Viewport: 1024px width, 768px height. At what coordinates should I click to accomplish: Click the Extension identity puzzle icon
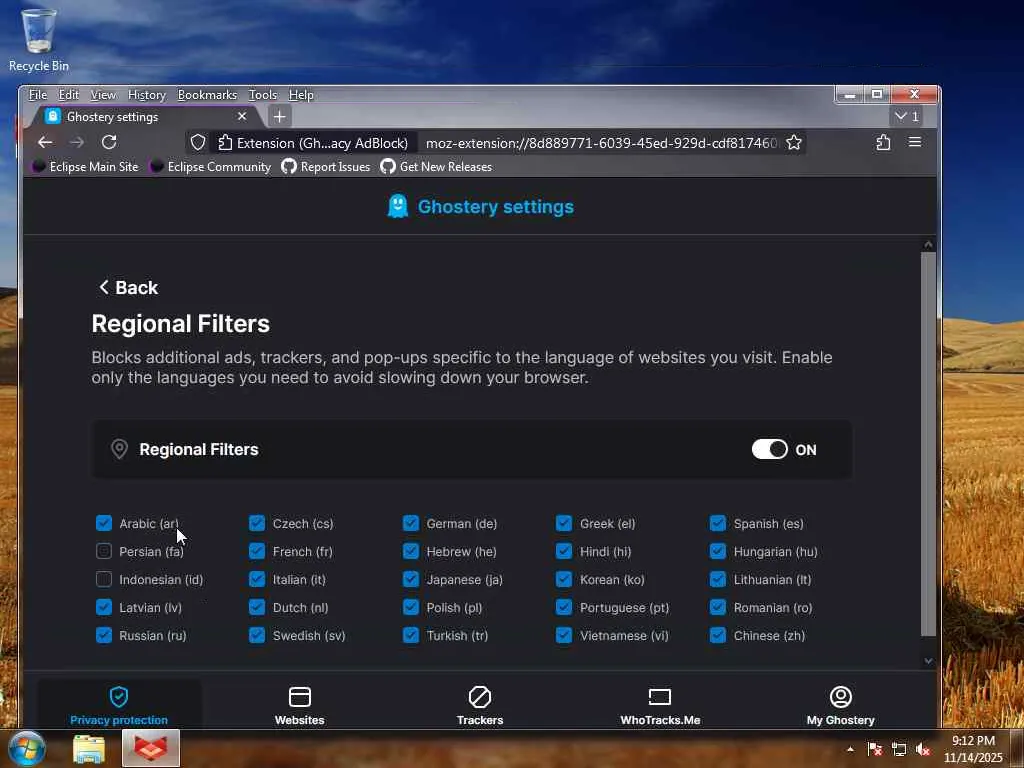225,142
